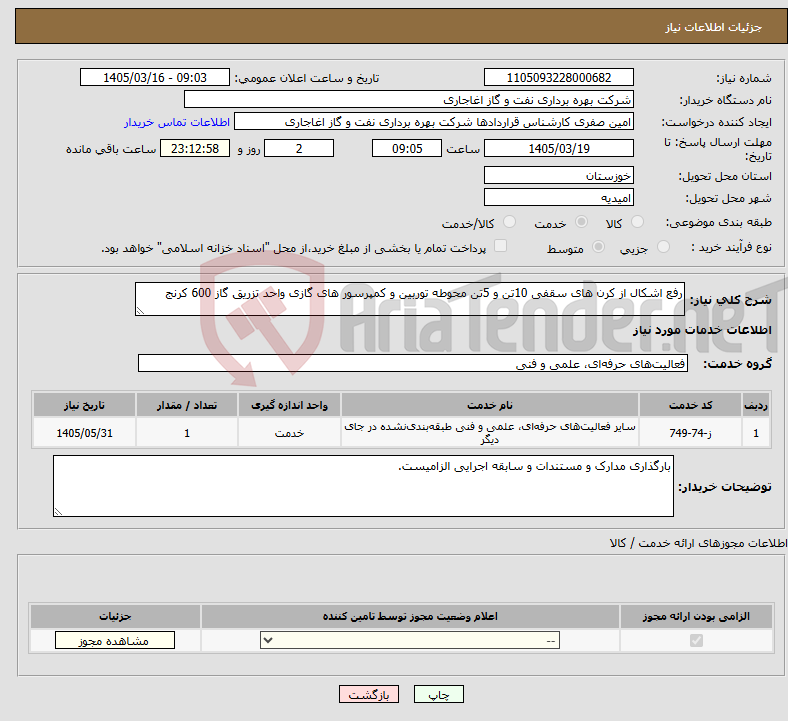The height and width of the screenshot is (721, 788).
Task: Select the متوسط purchase type radio
Action: 598,247
